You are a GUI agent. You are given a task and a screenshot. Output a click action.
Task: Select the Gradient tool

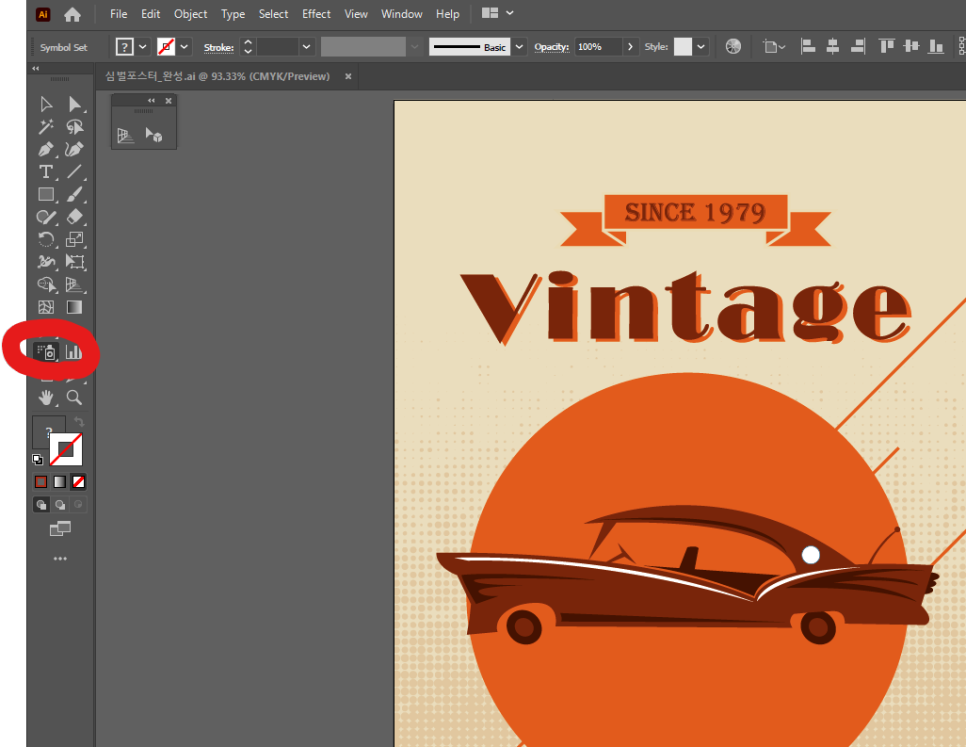(x=75, y=307)
